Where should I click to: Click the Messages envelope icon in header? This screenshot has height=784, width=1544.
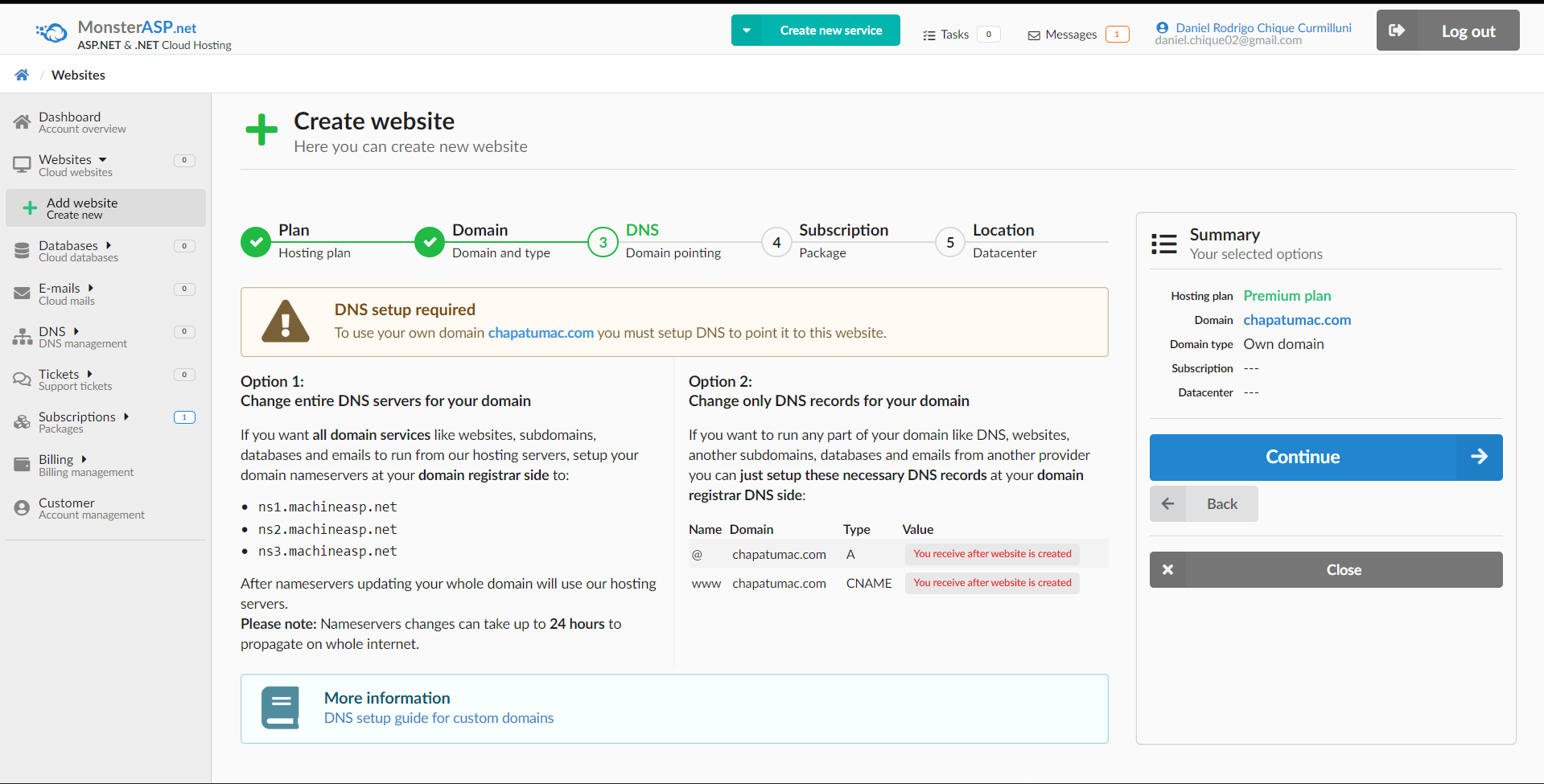point(1034,35)
